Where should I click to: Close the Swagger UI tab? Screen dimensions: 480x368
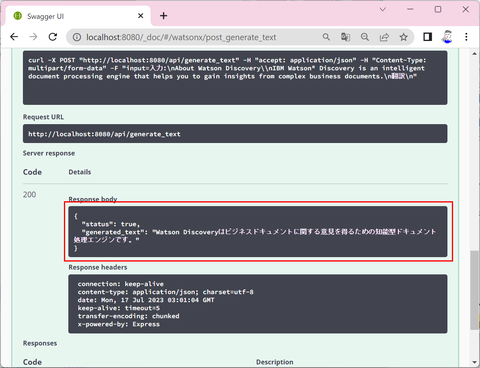pos(141,16)
